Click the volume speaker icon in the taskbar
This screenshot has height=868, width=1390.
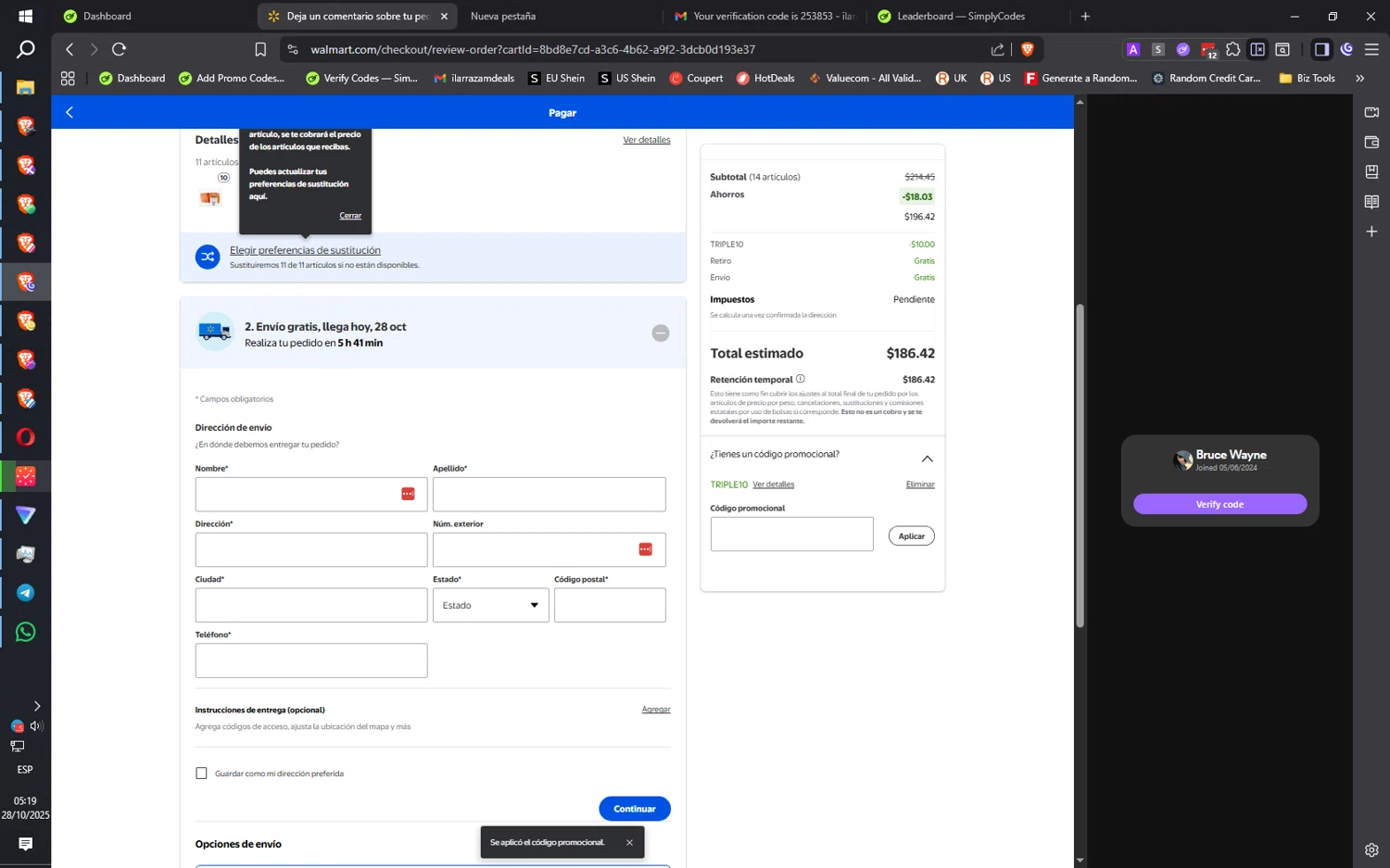pyautogui.click(x=36, y=726)
